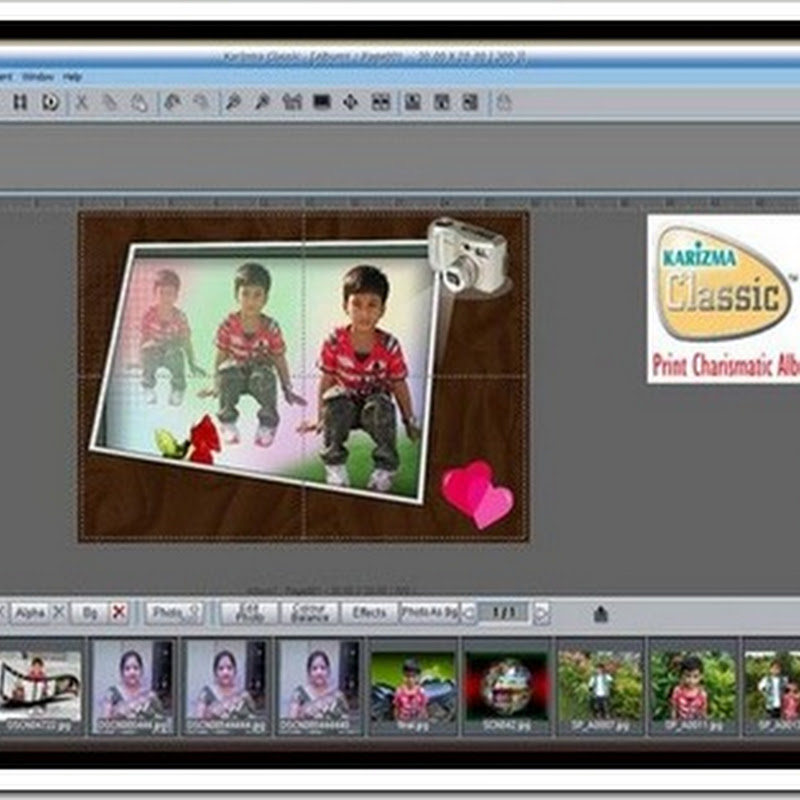800x800 pixels.
Task: Select the camera clipart on album page
Action: point(467,256)
